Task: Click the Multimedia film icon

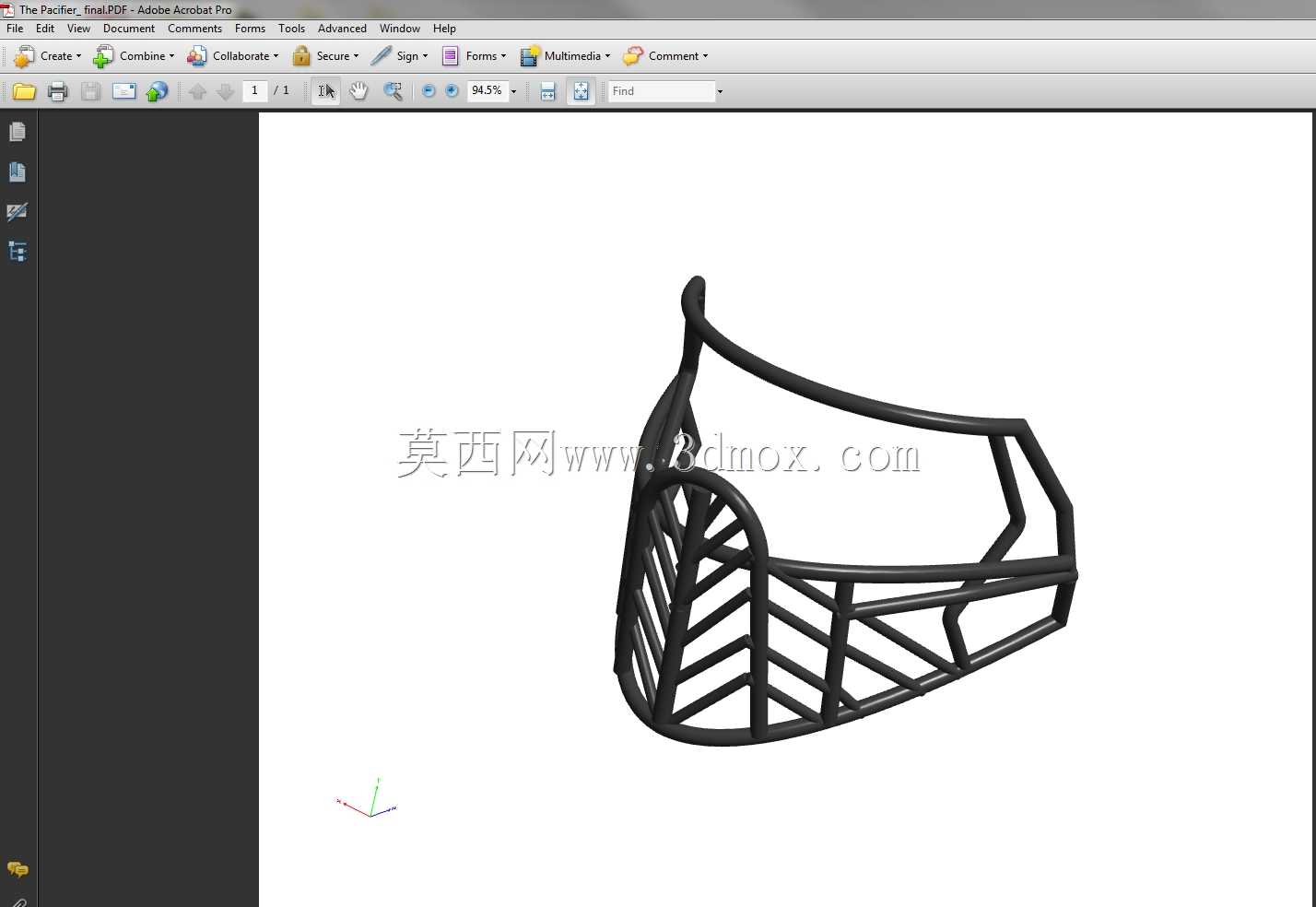Action: (529, 56)
